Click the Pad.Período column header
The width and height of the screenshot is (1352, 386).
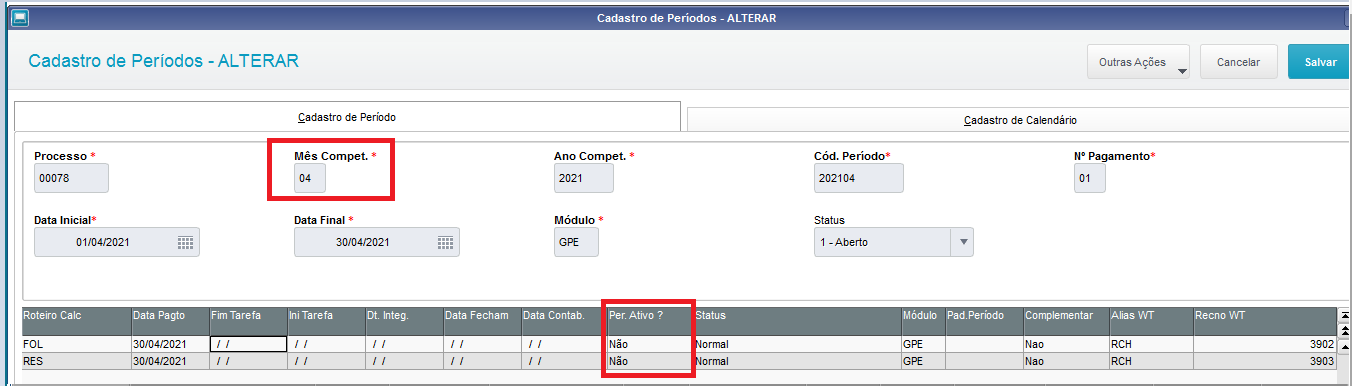click(984, 320)
